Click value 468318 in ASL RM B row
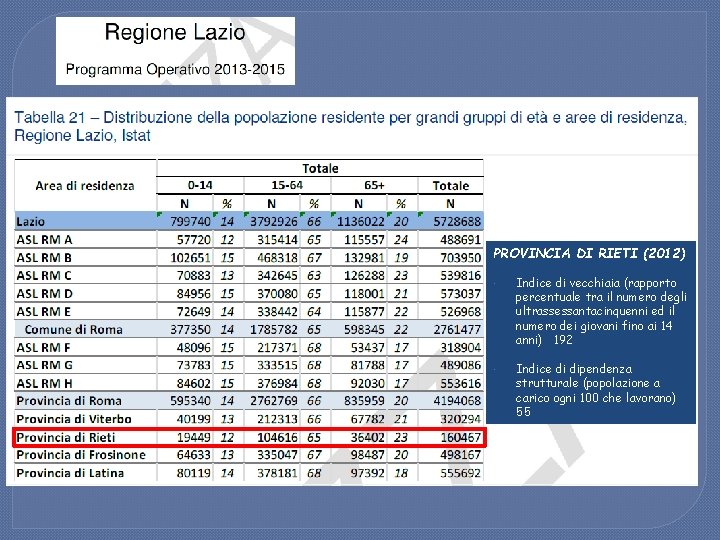This screenshot has width=720, height=540. 277,258
